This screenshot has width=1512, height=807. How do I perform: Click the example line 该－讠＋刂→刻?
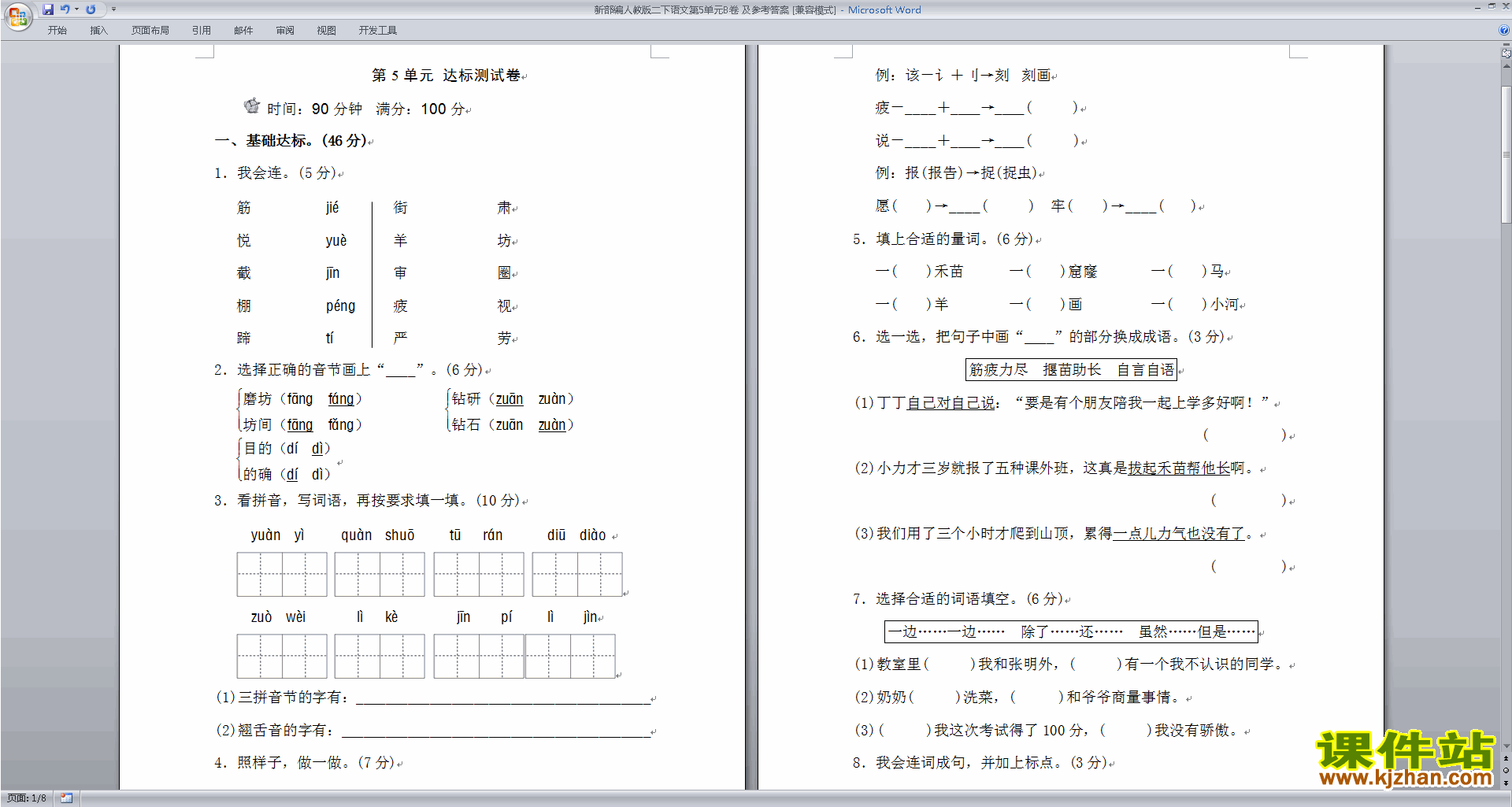click(963, 76)
